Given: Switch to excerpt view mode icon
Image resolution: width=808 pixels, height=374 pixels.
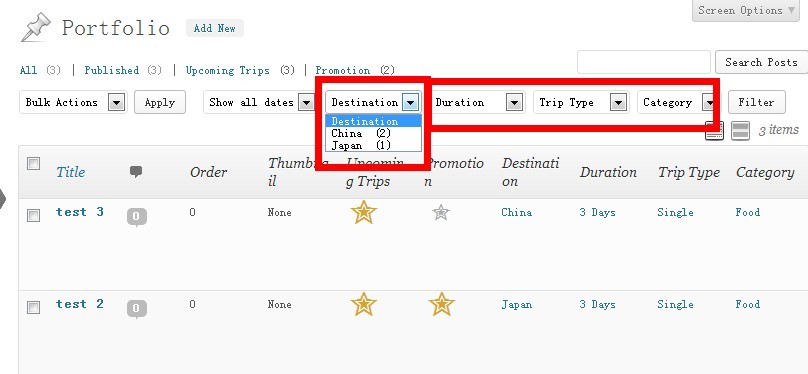Looking at the screenshot, I should click(x=740, y=130).
